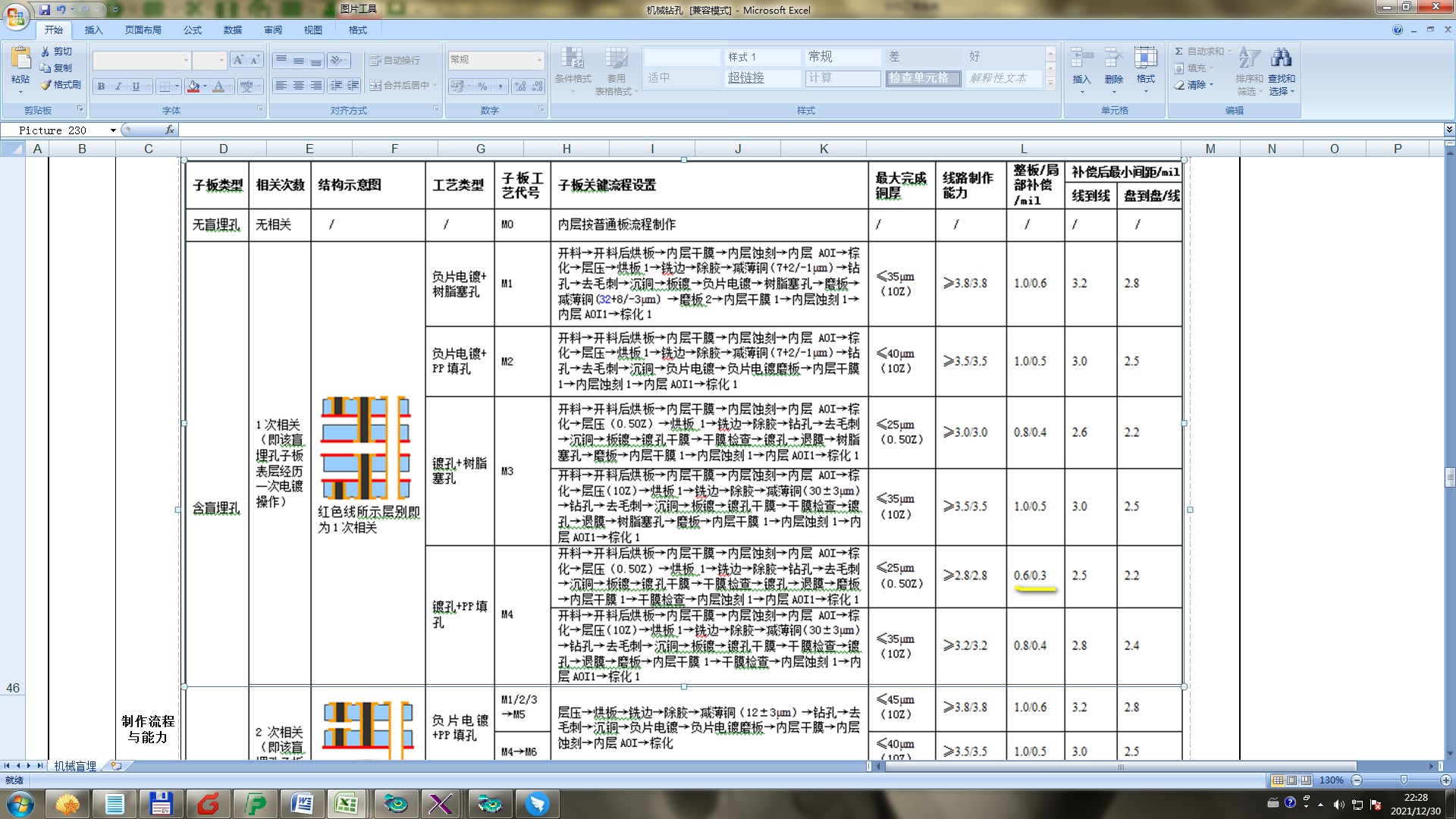Click the Paste (粘贴) clipboard icon
The width and height of the screenshot is (1456, 819).
click(20, 59)
